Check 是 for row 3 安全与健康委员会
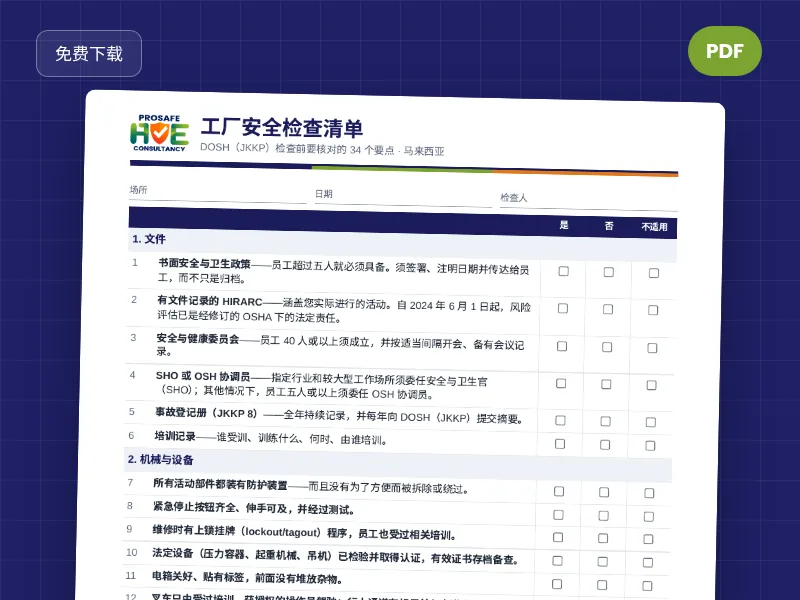This screenshot has width=800, height=600. click(562, 346)
